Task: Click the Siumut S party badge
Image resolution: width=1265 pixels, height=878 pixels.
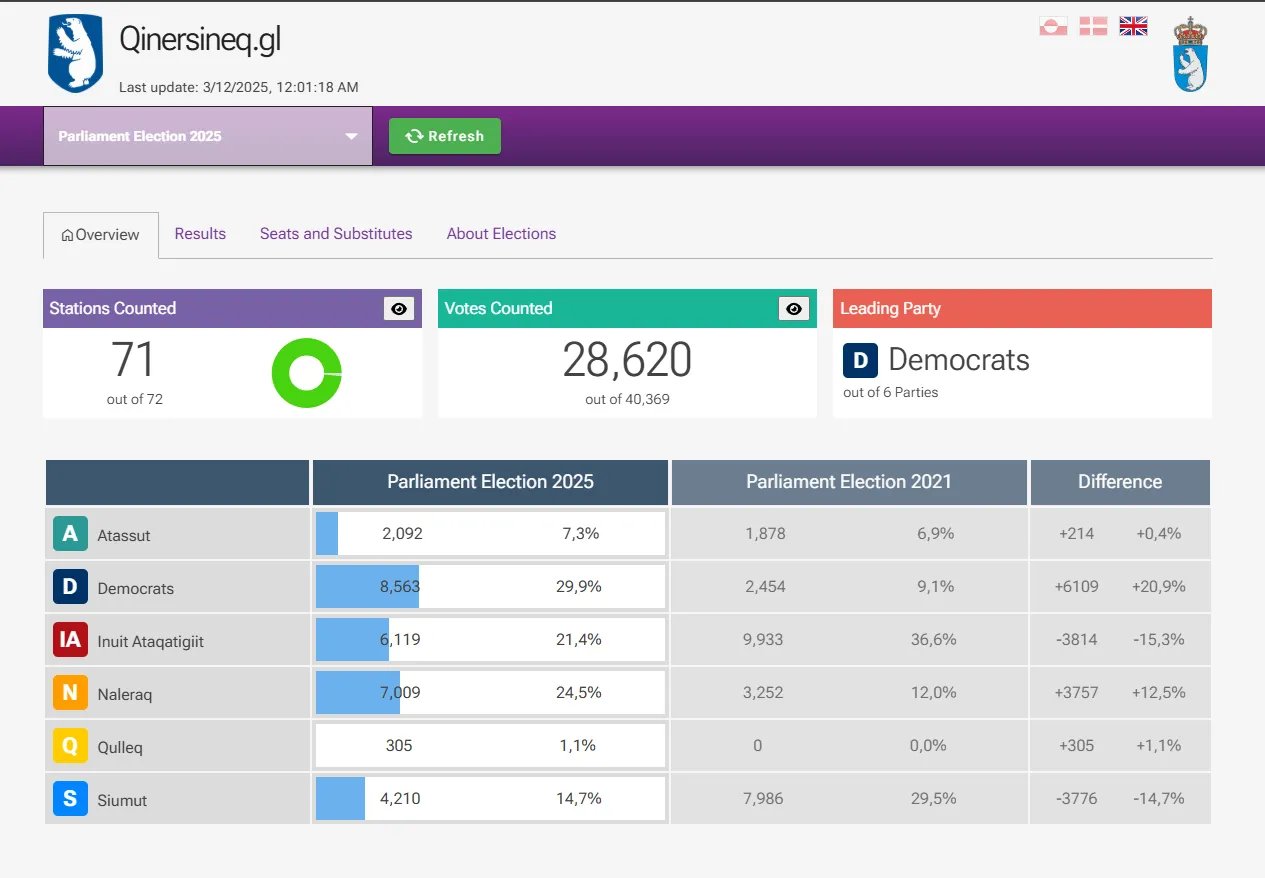Action: point(70,799)
